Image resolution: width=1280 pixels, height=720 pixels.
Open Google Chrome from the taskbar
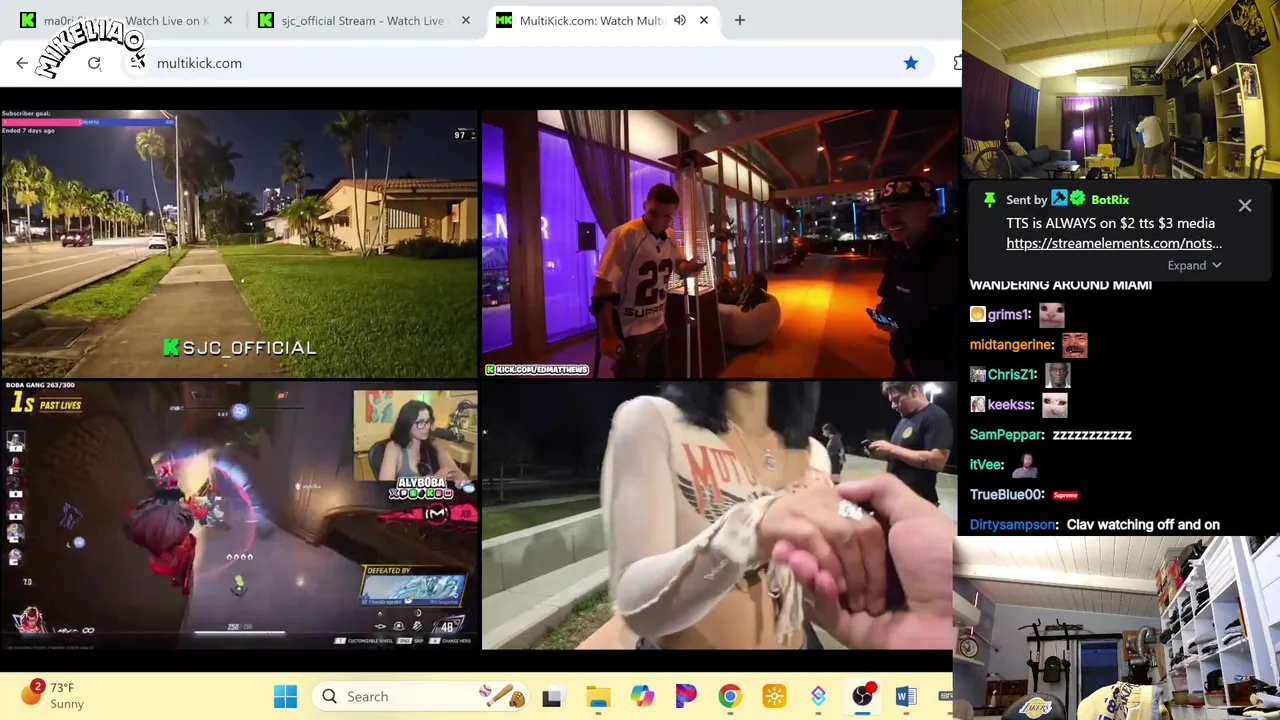[x=730, y=697]
